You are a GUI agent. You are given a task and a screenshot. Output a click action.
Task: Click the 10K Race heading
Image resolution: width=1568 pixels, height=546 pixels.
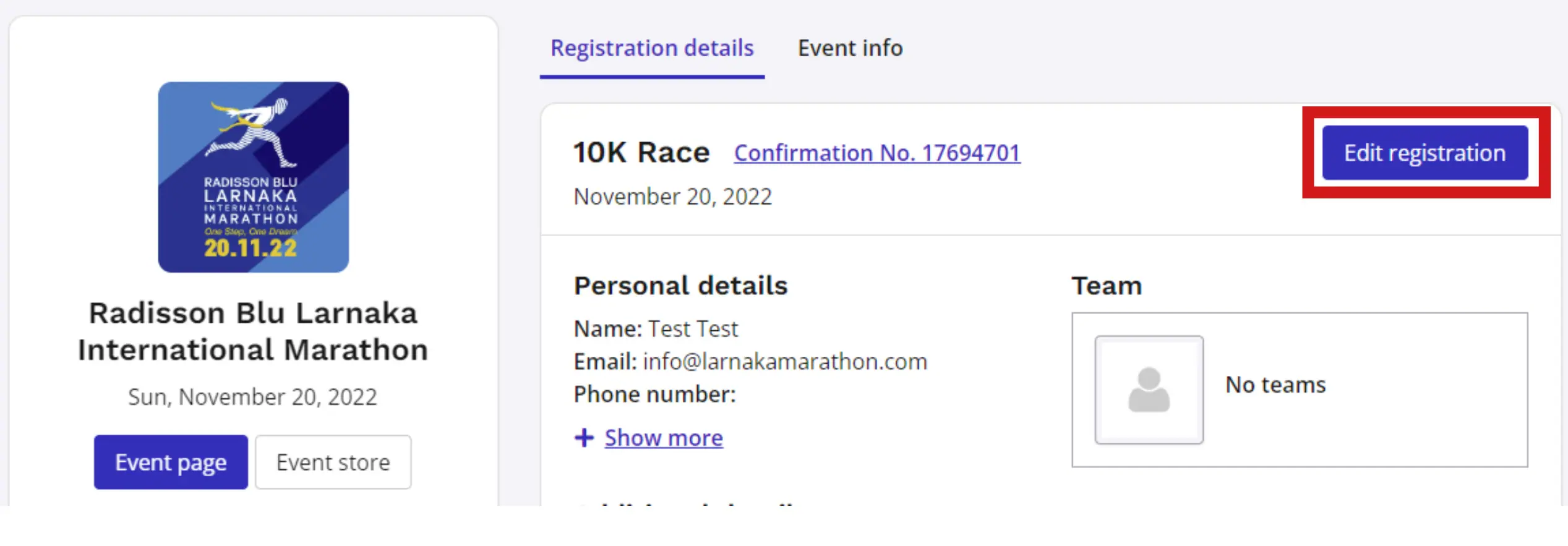pos(641,152)
